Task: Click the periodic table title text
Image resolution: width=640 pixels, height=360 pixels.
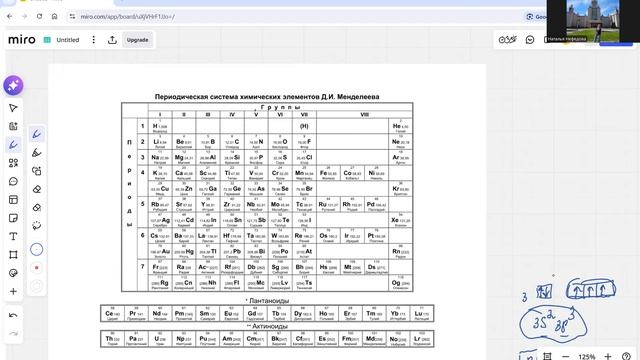Action: click(267, 97)
